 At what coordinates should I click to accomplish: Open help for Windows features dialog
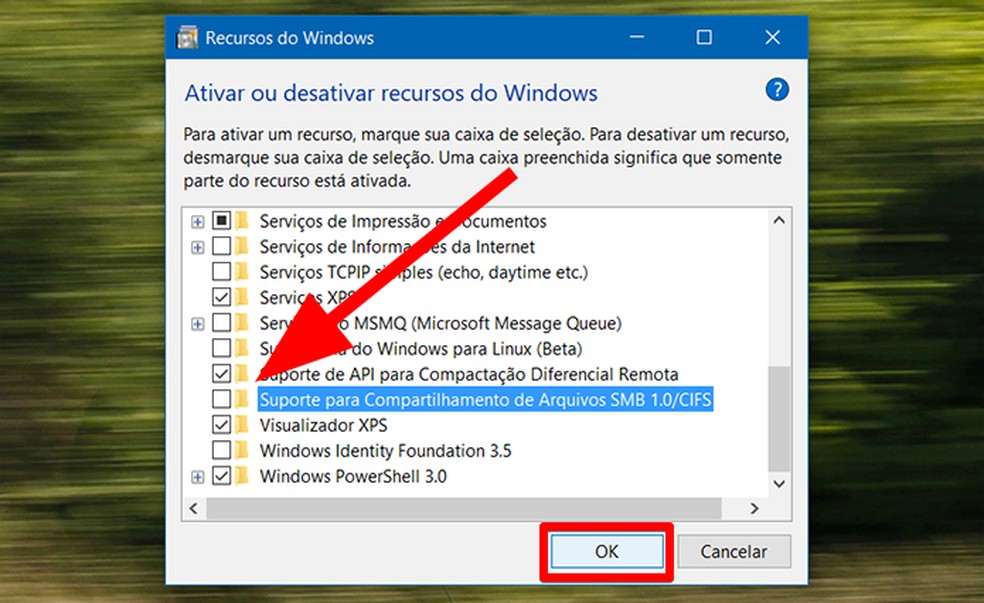tap(777, 90)
